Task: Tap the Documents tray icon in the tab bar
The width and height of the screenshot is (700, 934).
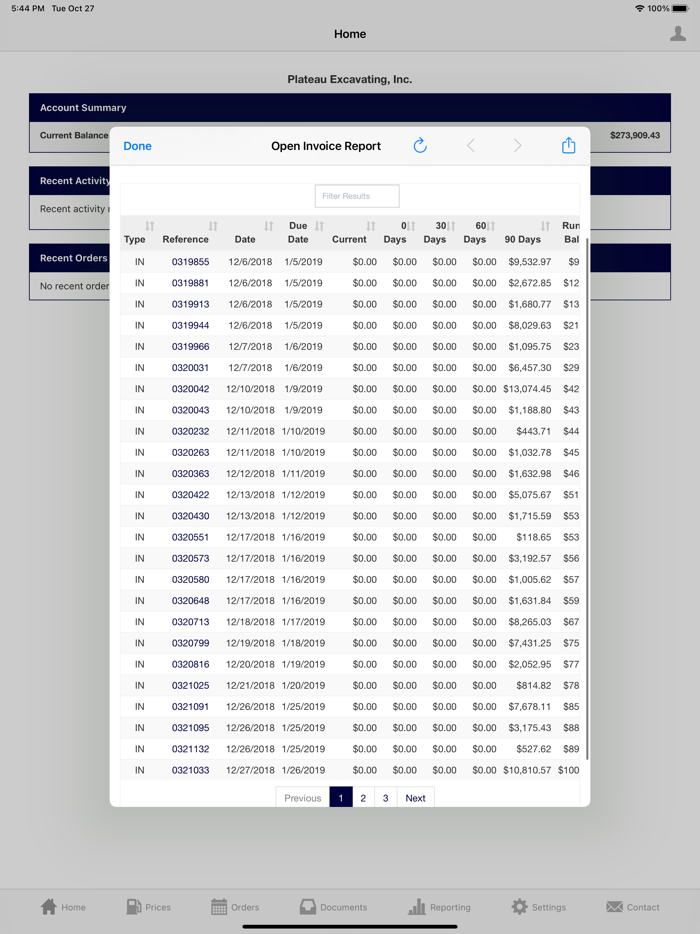Action: point(307,907)
